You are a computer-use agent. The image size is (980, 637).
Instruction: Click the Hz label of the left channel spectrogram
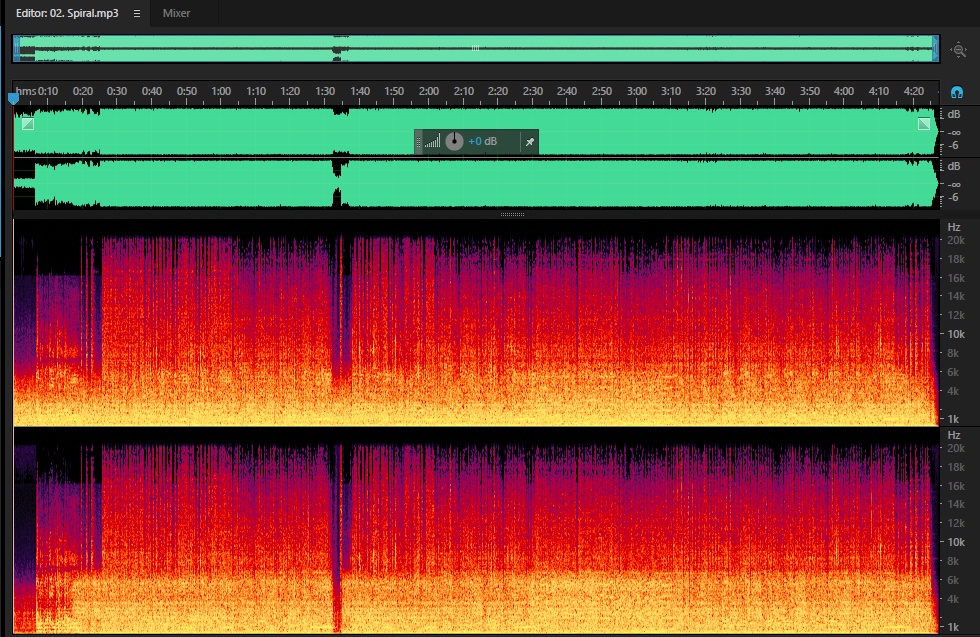pos(954,228)
